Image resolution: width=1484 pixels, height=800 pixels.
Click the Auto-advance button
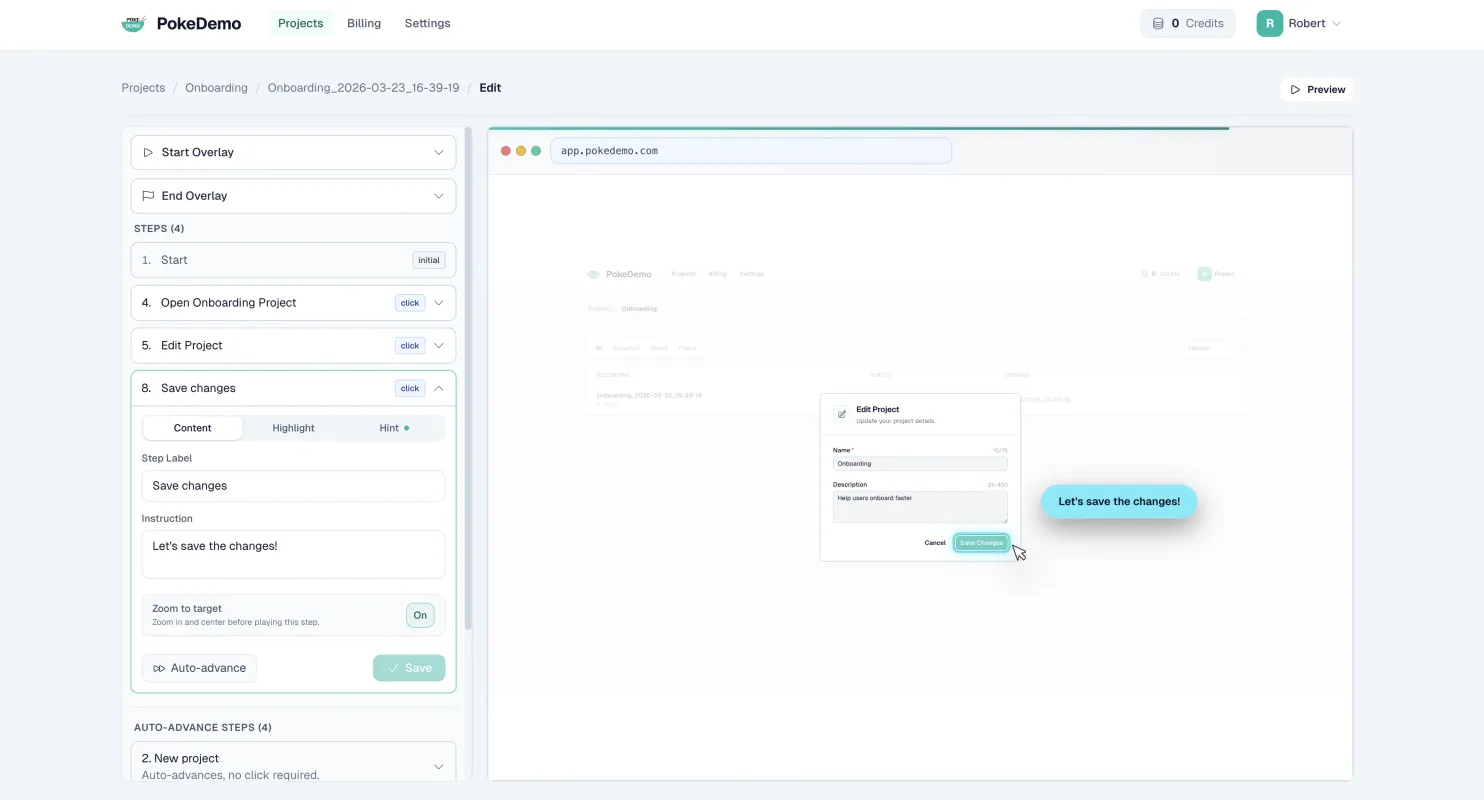coord(199,668)
